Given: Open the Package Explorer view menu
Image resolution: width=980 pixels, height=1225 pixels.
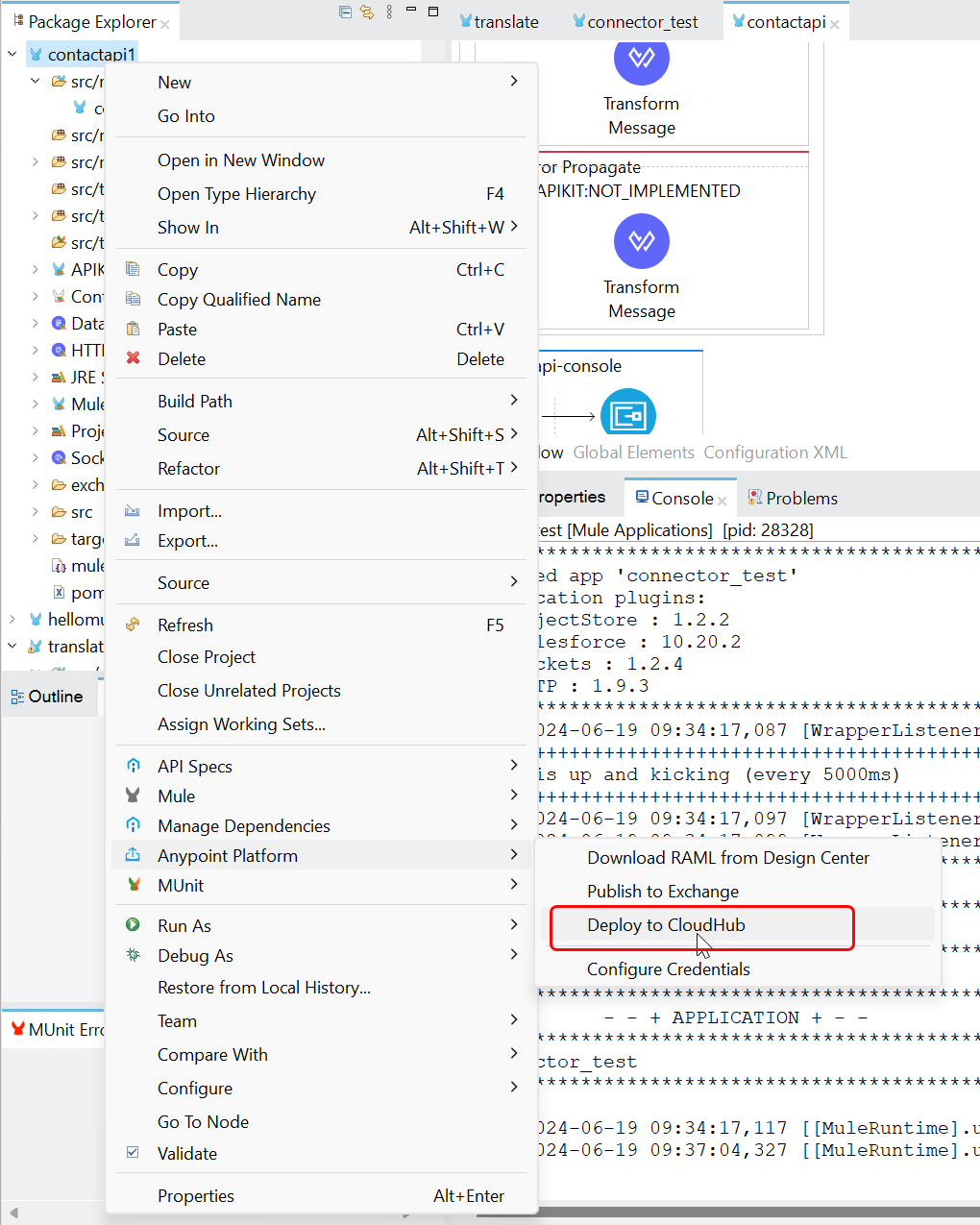Looking at the screenshot, I should (x=389, y=12).
